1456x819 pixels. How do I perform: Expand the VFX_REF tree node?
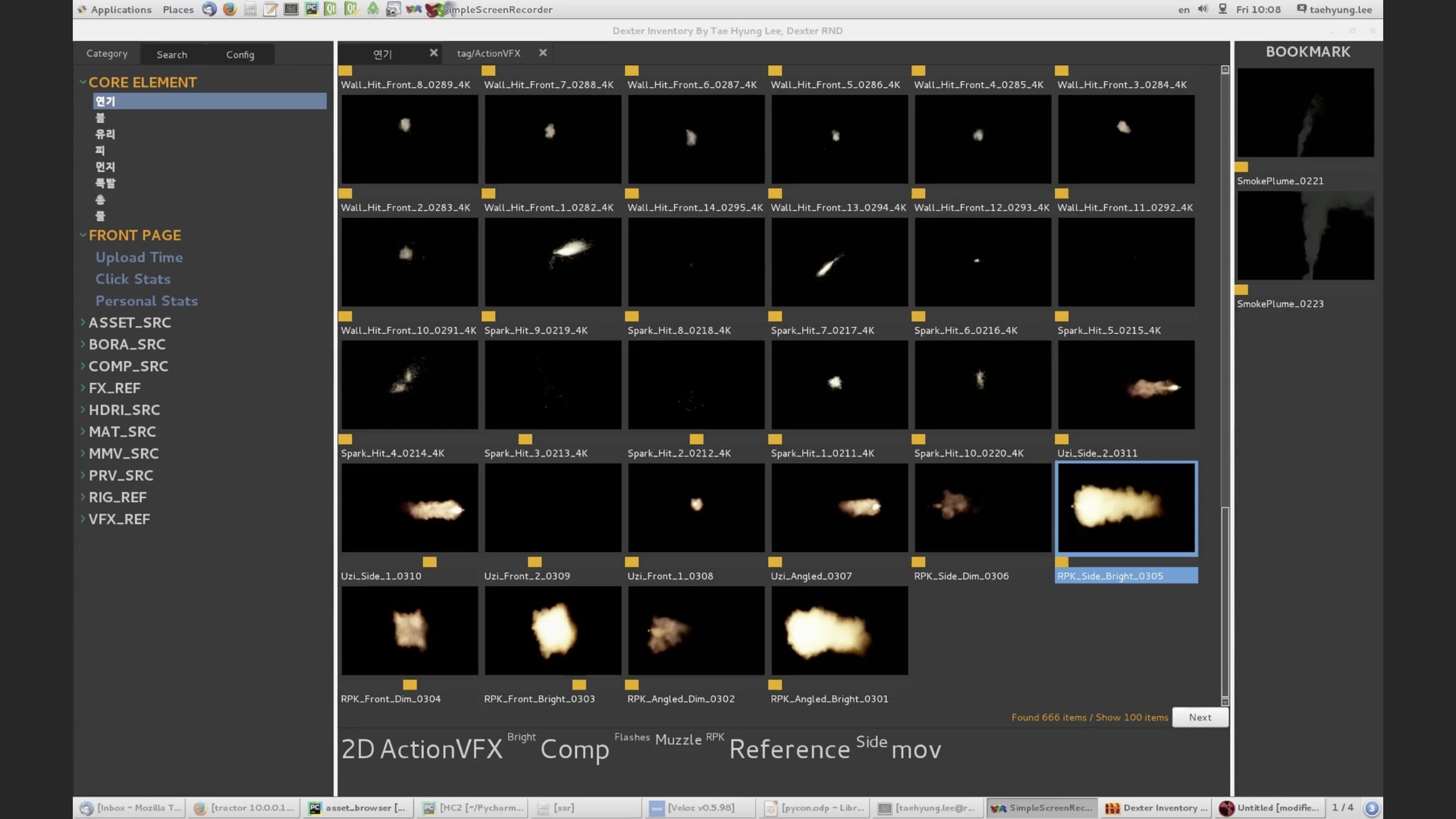(83, 519)
